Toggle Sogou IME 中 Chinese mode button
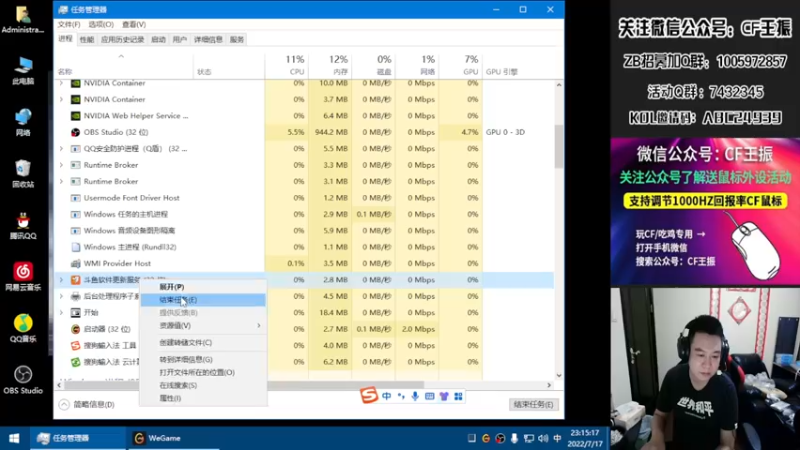Image resolution: width=800 pixels, height=450 pixels. click(x=387, y=396)
